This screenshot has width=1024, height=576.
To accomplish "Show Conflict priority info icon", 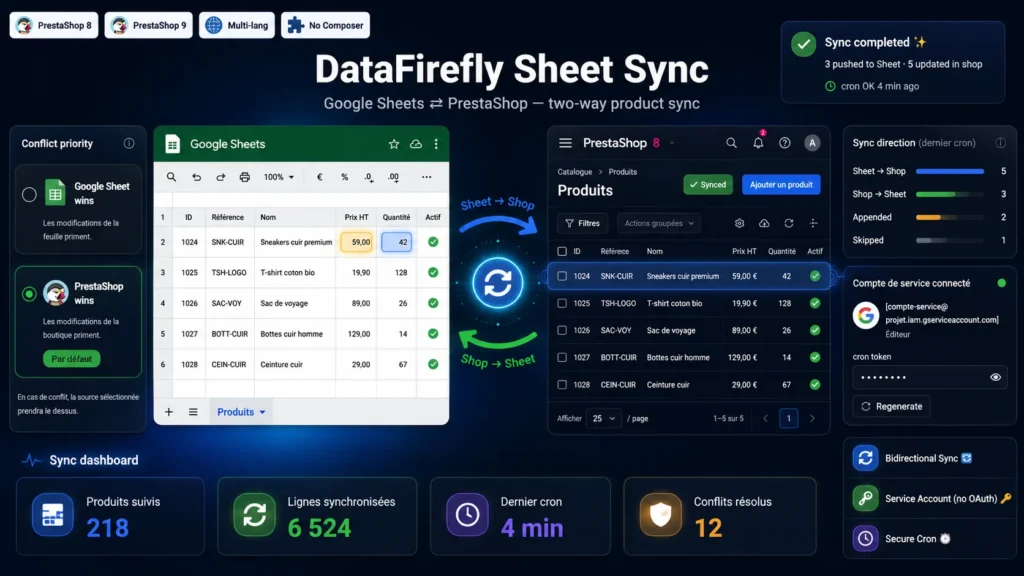I will pos(129,143).
